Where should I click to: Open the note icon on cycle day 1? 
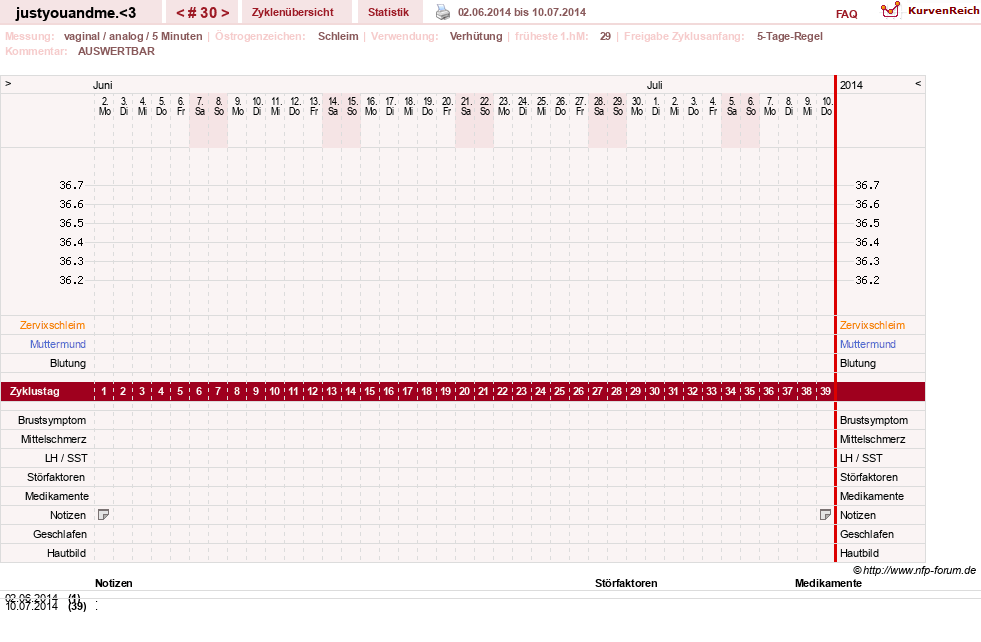pos(104,514)
